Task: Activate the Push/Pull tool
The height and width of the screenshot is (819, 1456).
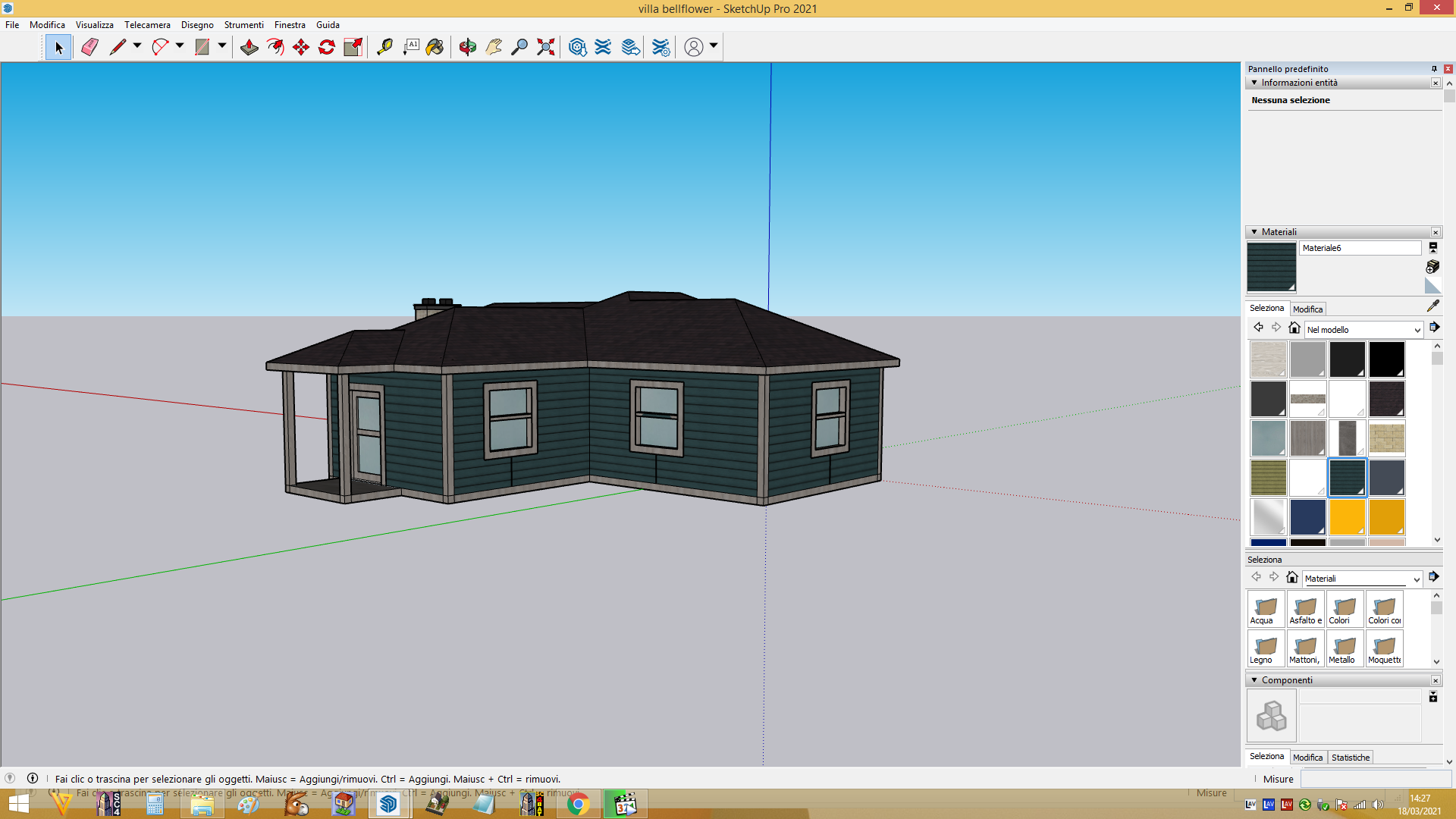Action: pyautogui.click(x=249, y=47)
